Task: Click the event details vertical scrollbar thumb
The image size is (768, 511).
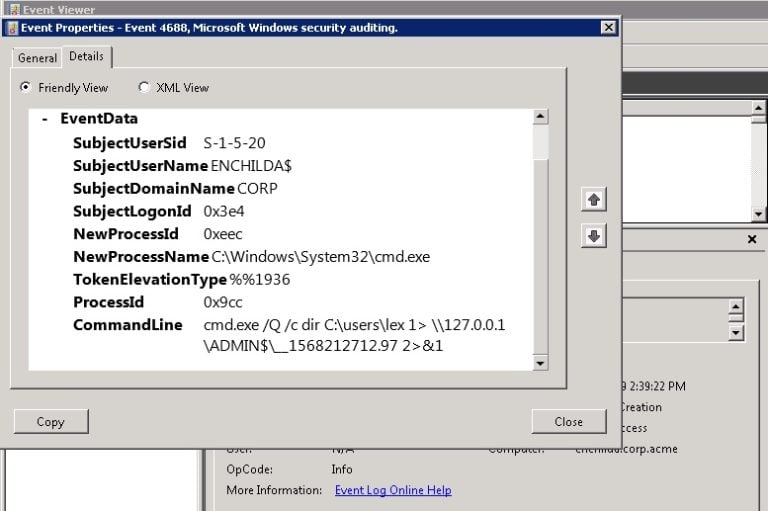Action: [540, 142]
